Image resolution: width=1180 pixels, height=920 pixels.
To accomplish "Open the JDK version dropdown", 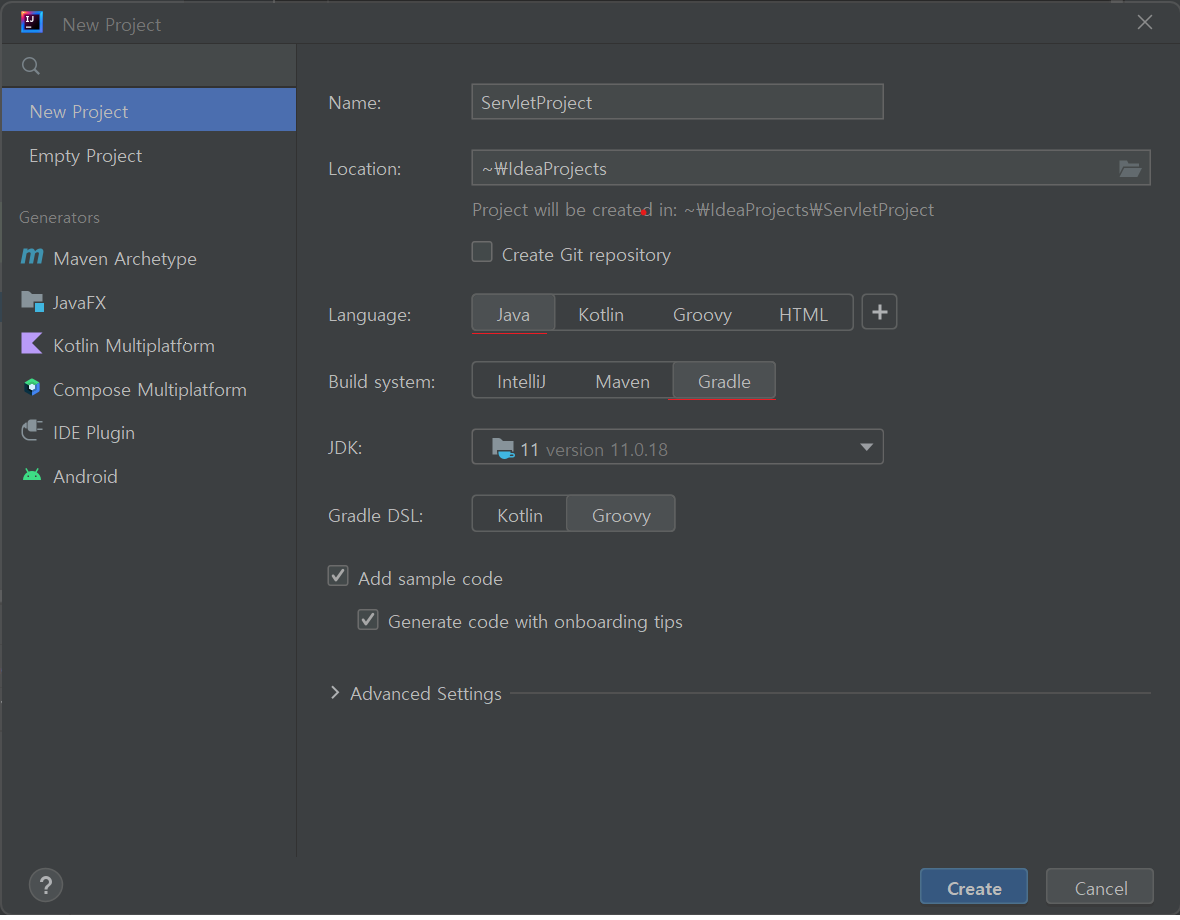I will point(677,448).
